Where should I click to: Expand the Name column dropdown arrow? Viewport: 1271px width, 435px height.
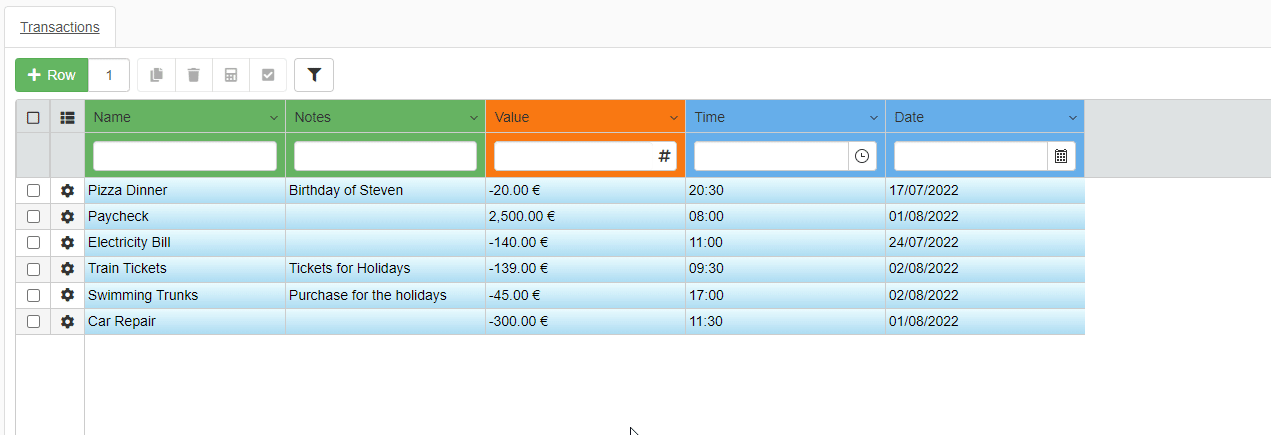274,118
